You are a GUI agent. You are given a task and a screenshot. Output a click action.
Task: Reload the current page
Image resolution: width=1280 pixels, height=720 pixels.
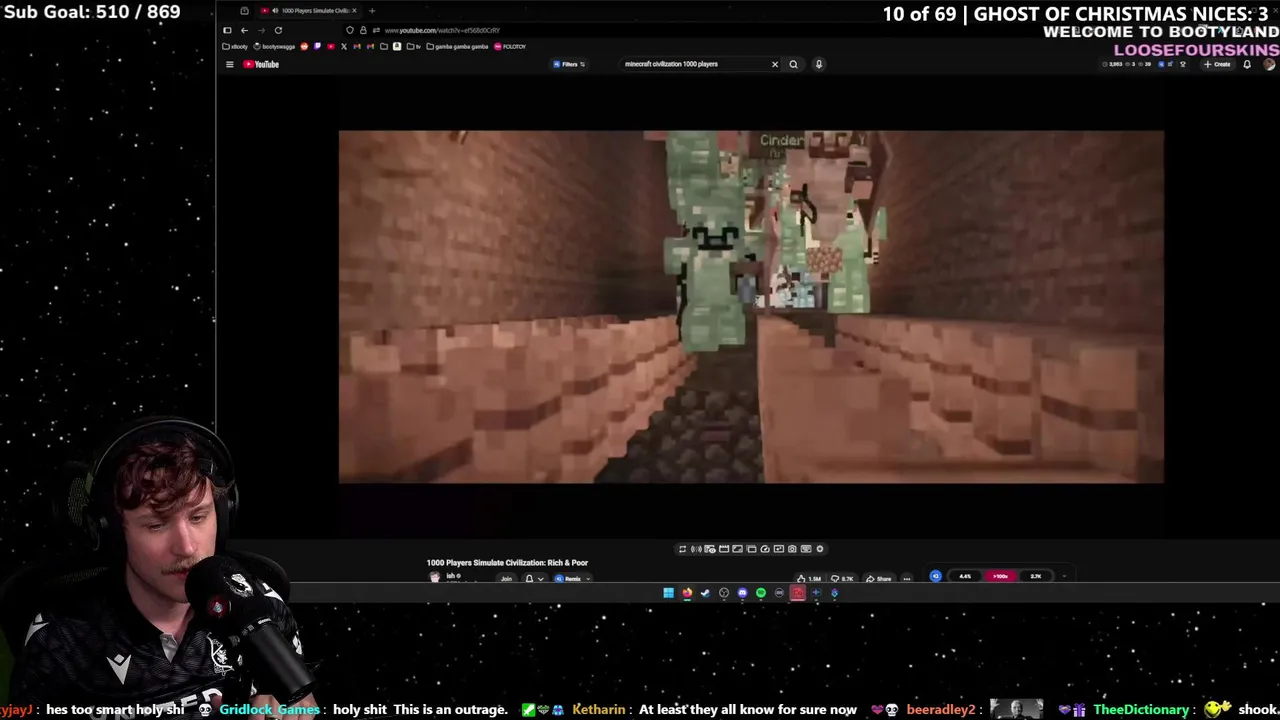click(x=278, y=30)
